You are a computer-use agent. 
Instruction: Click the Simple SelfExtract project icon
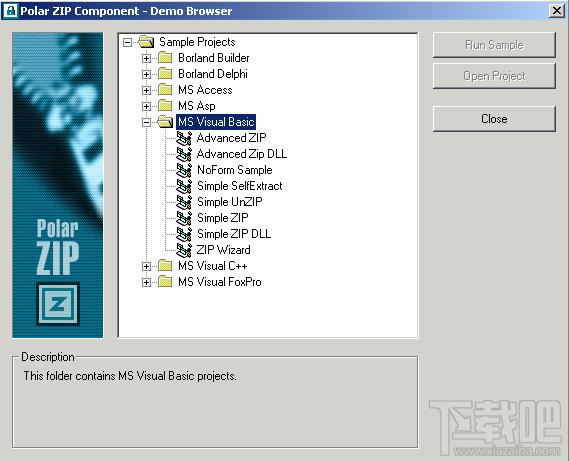184,186
